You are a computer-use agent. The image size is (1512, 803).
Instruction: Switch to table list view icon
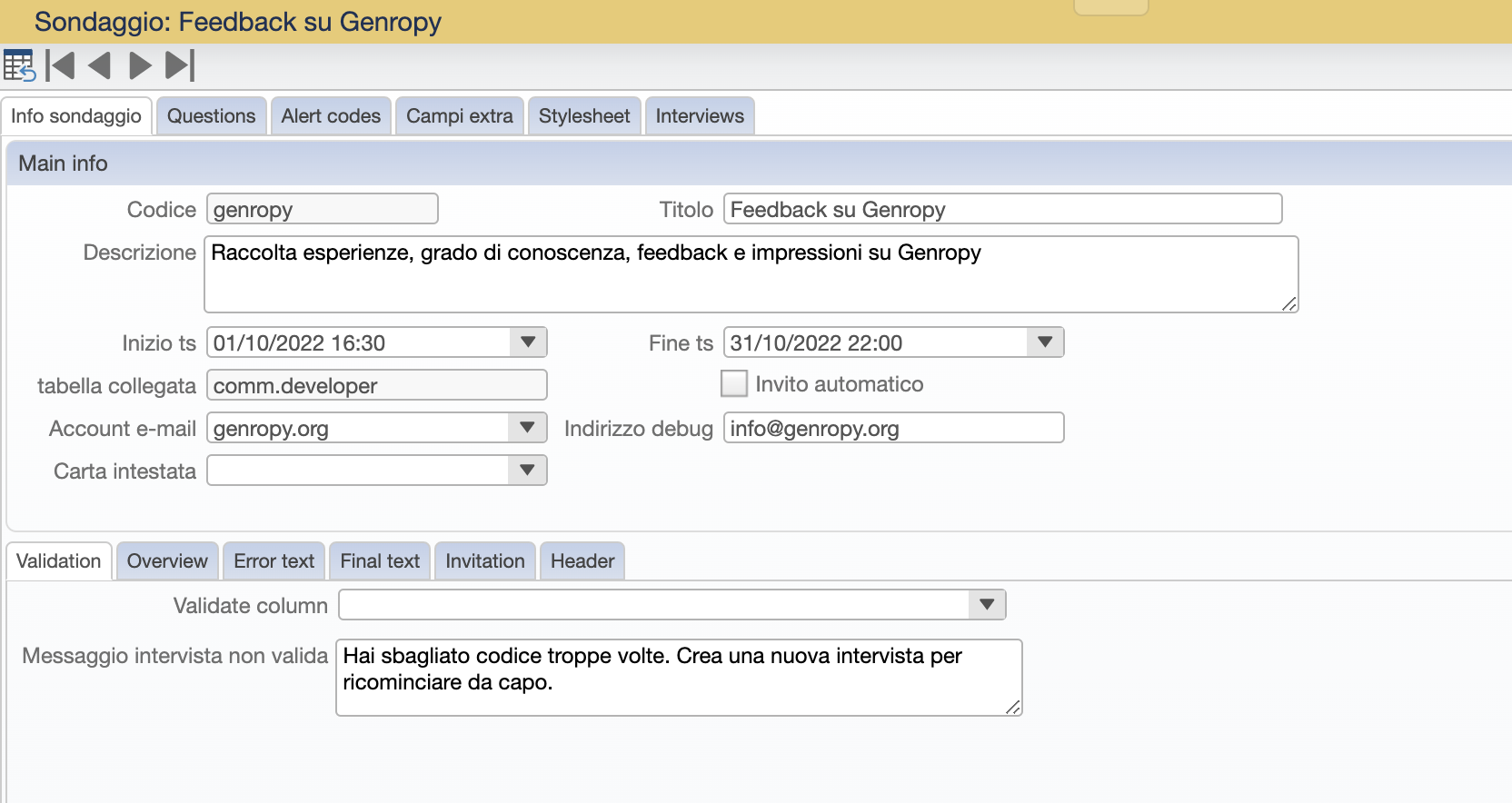[19, 66]
